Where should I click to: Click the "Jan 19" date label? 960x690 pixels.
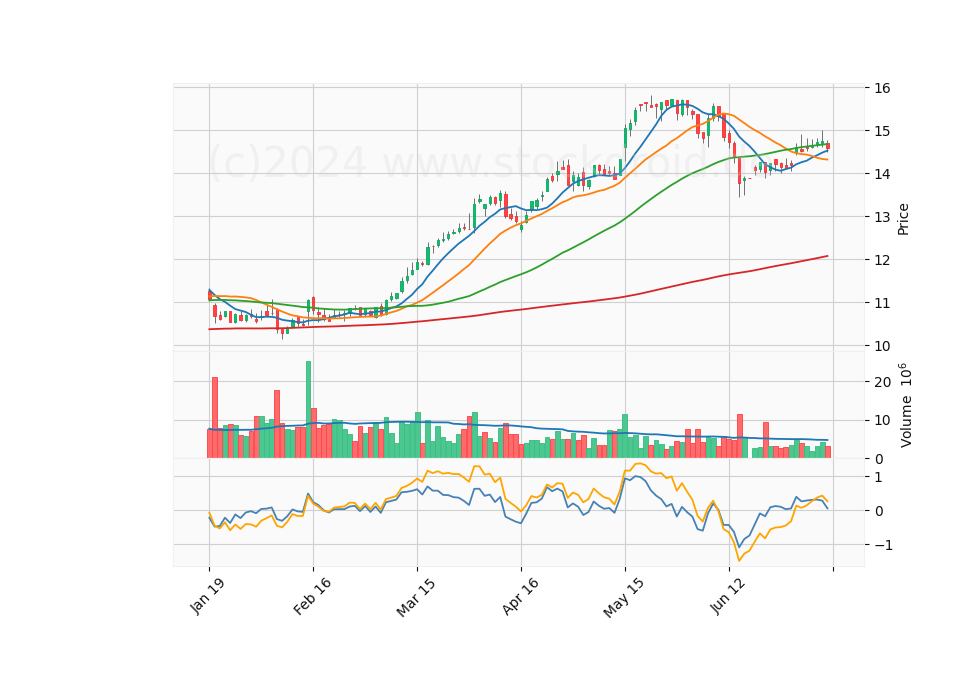click(208, 596)
